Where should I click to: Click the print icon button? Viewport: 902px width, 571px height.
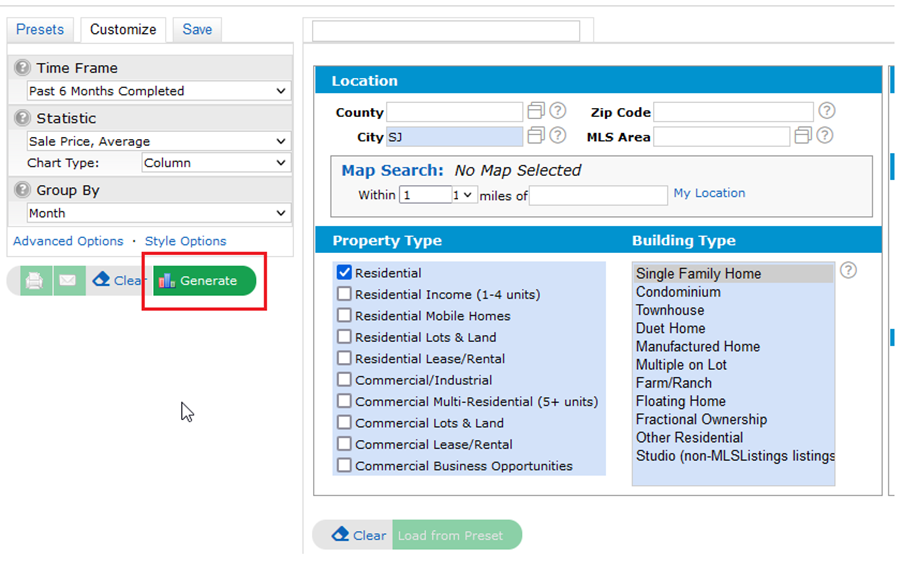coord(35,281)
